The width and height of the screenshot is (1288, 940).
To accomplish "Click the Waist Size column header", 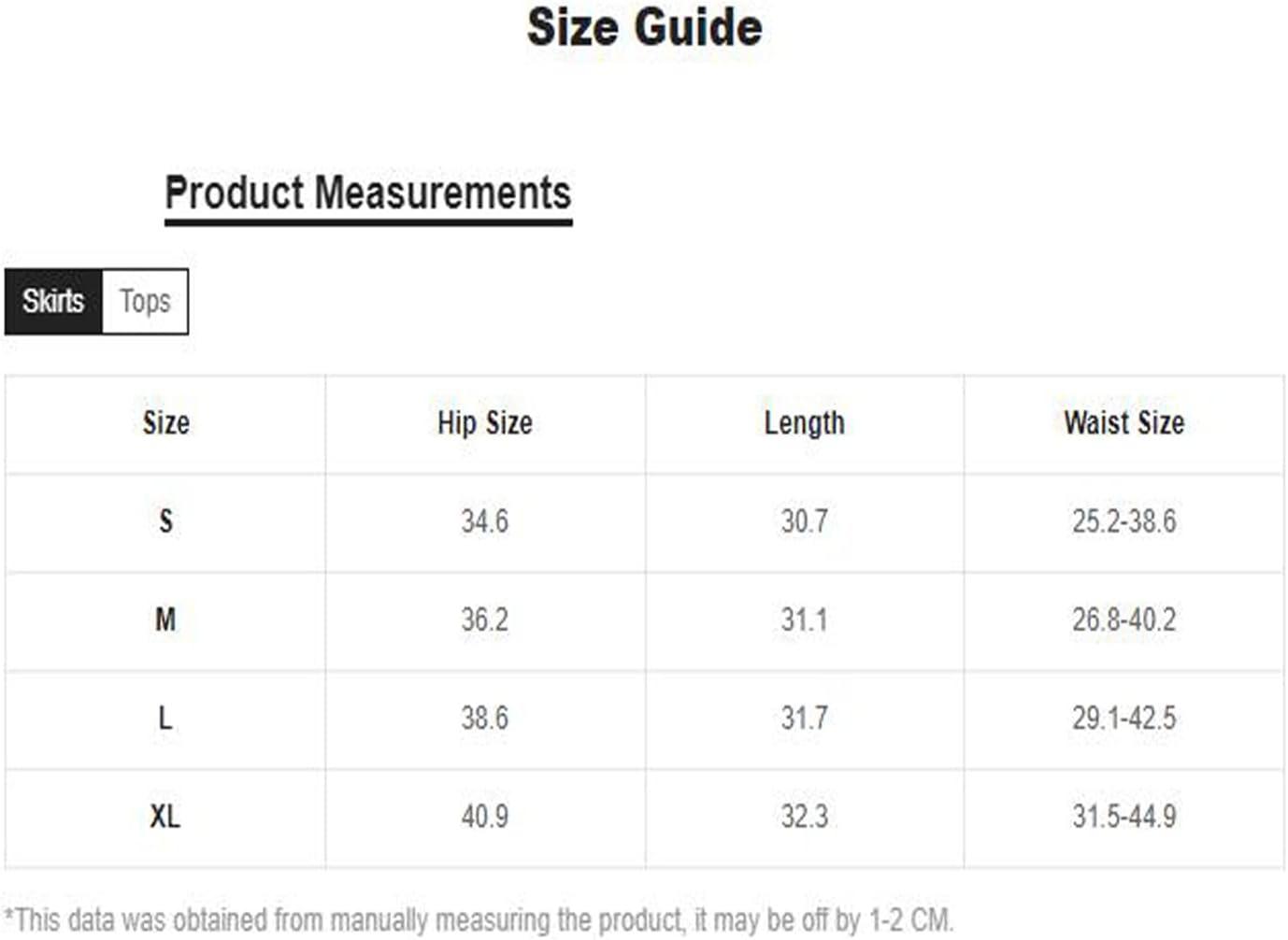I will (1124, 423).
